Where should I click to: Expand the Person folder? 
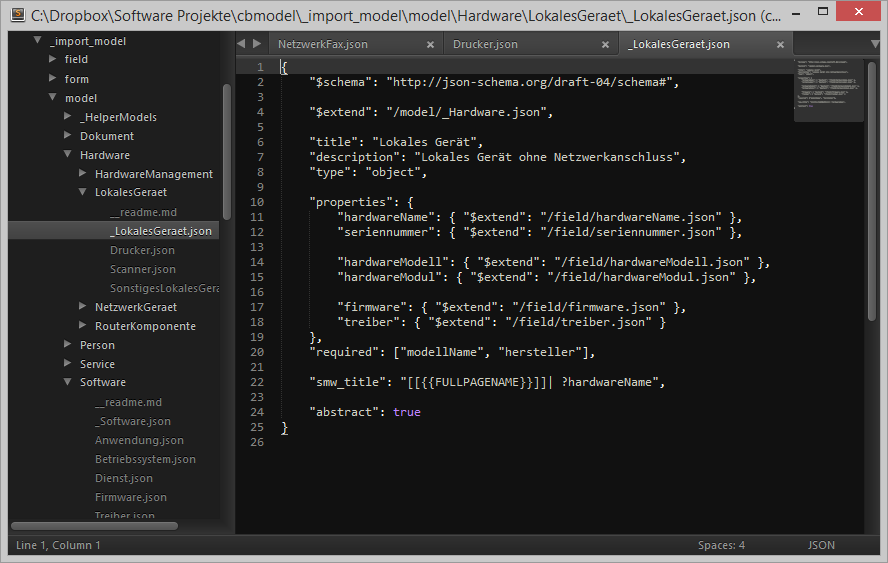point(67,344)
